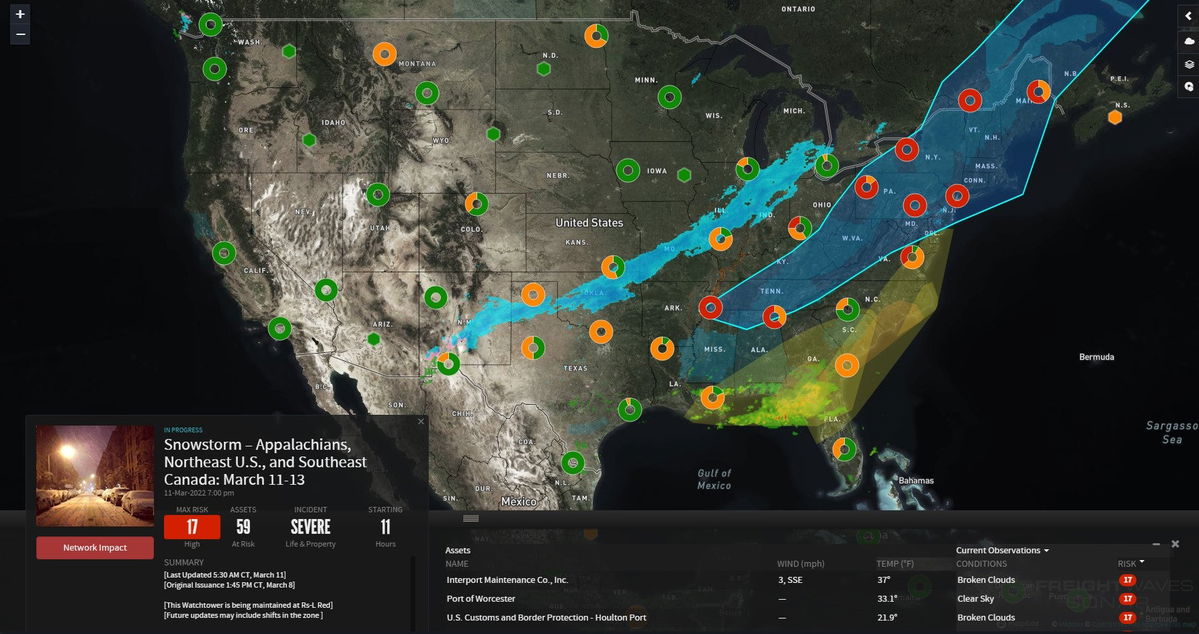The image size is (1199, 634).
Task: Sort by the CONDITIONS column header
Action: [x=981, y=564]
